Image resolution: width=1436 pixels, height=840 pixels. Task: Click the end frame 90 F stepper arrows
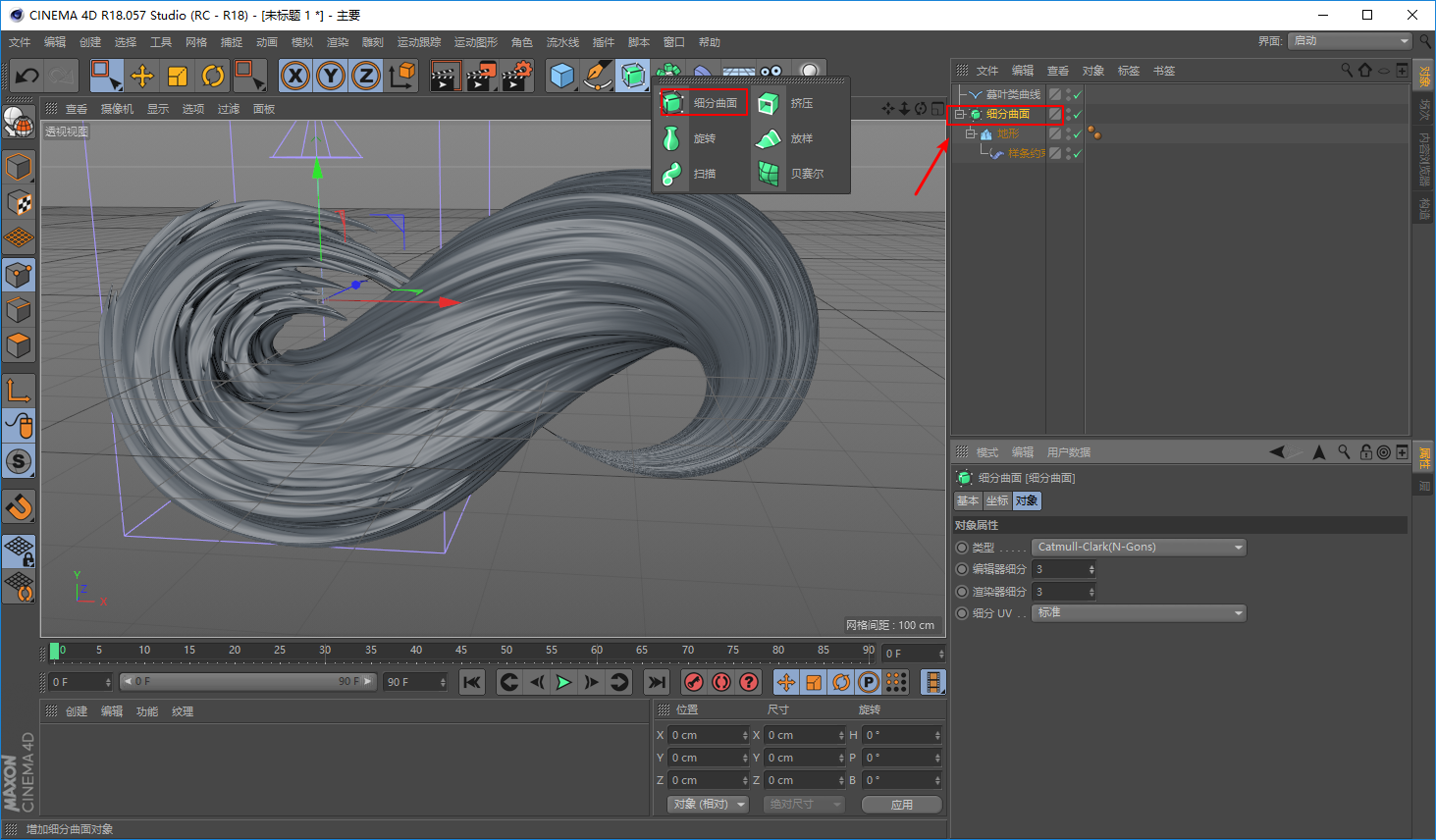pyautogui.click(x=443, y=682)
